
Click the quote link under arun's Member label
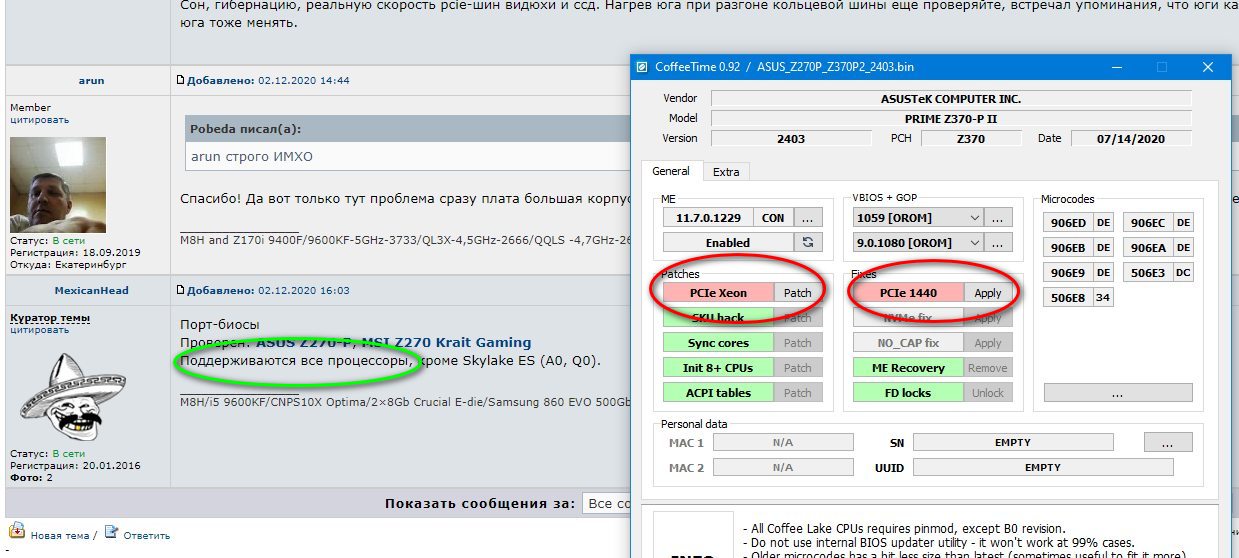[40, 119]
